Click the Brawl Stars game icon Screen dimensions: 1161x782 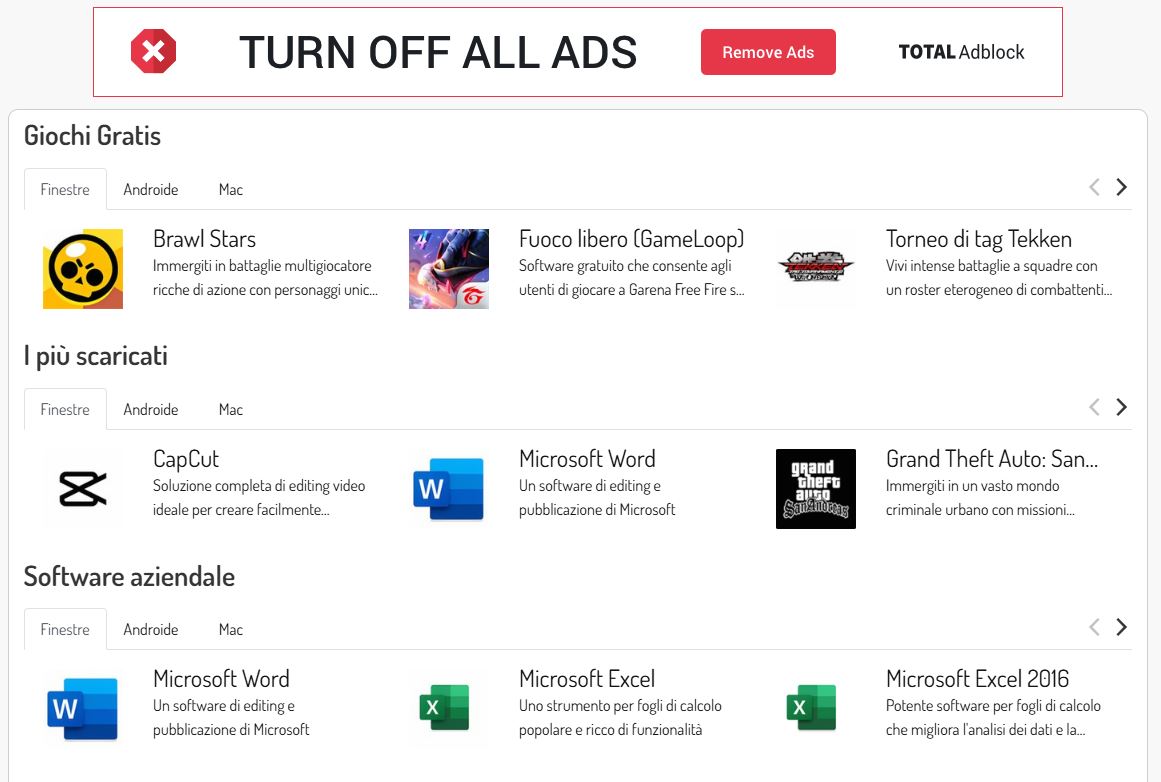[x=82, y=269]
